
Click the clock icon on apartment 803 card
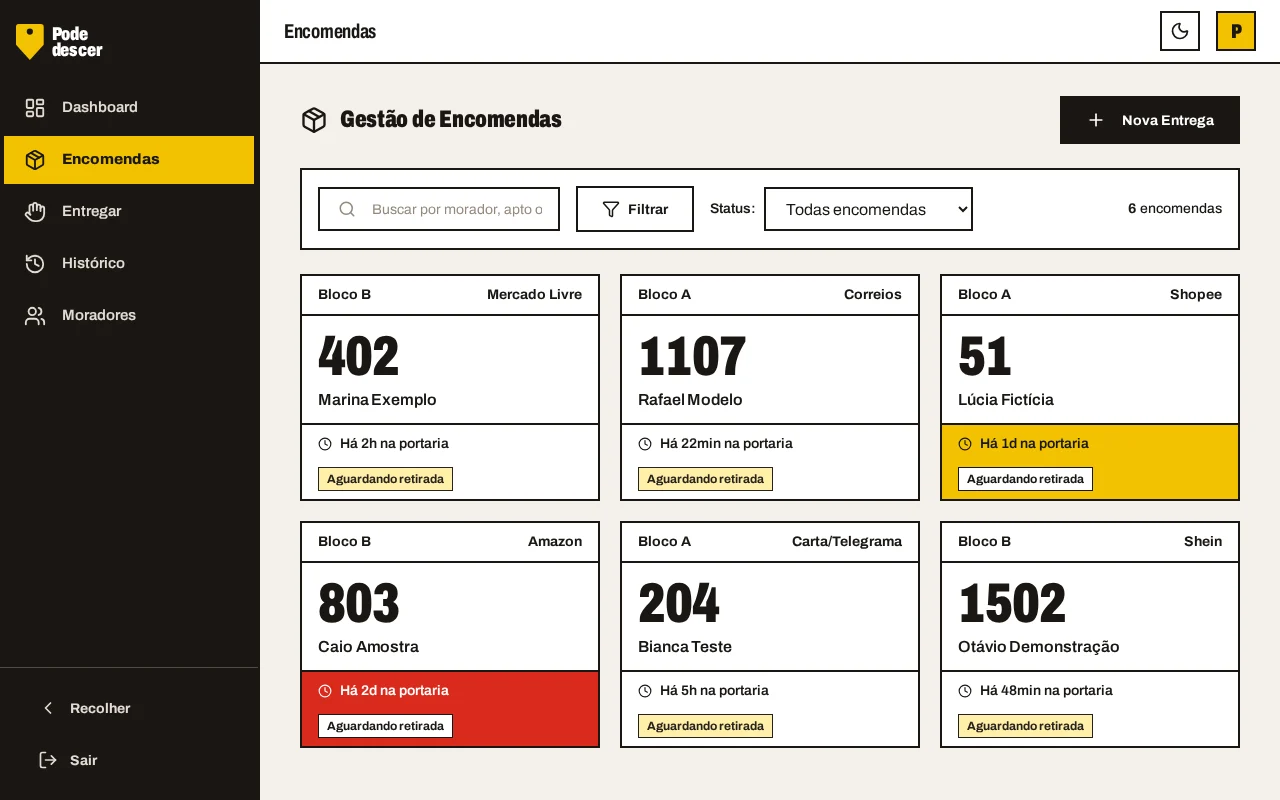coord(325,691)
